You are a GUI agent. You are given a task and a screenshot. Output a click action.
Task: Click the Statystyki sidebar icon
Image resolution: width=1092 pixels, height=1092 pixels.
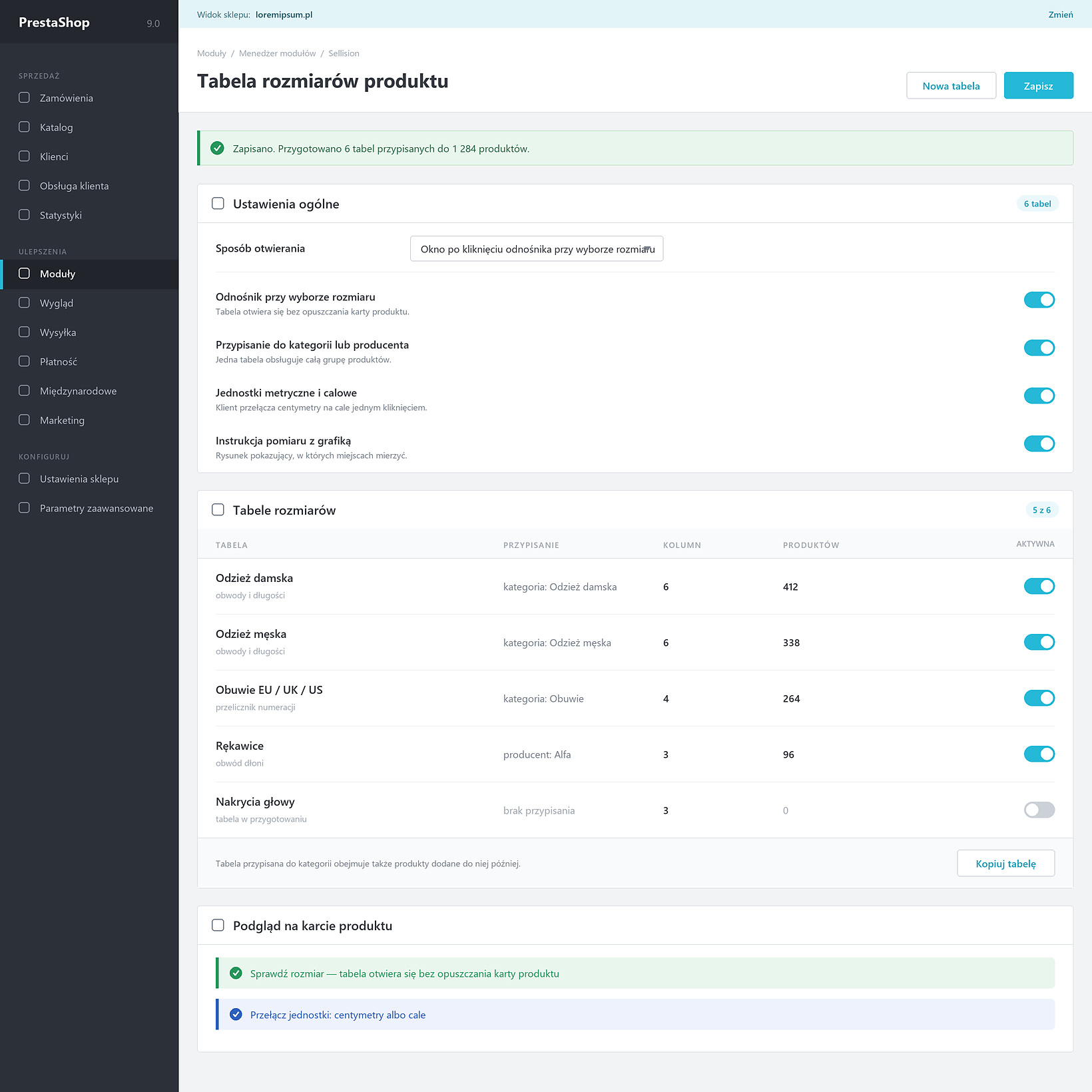coord(24,215)
